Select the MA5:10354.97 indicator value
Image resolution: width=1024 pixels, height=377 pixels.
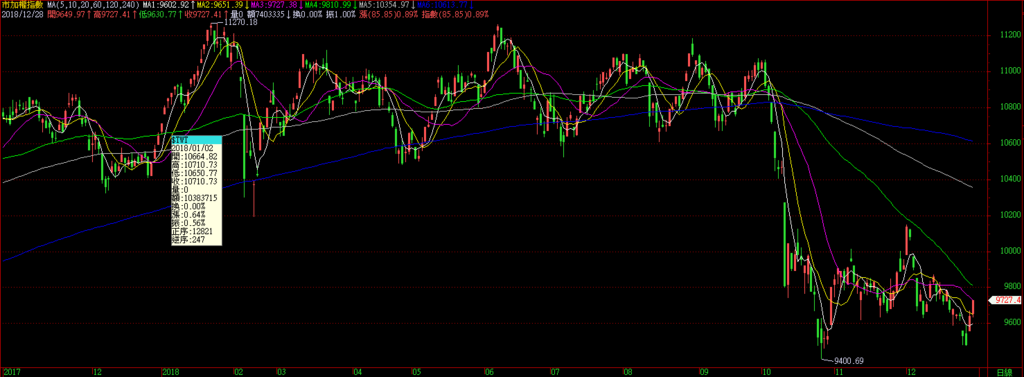pos(385,5)
